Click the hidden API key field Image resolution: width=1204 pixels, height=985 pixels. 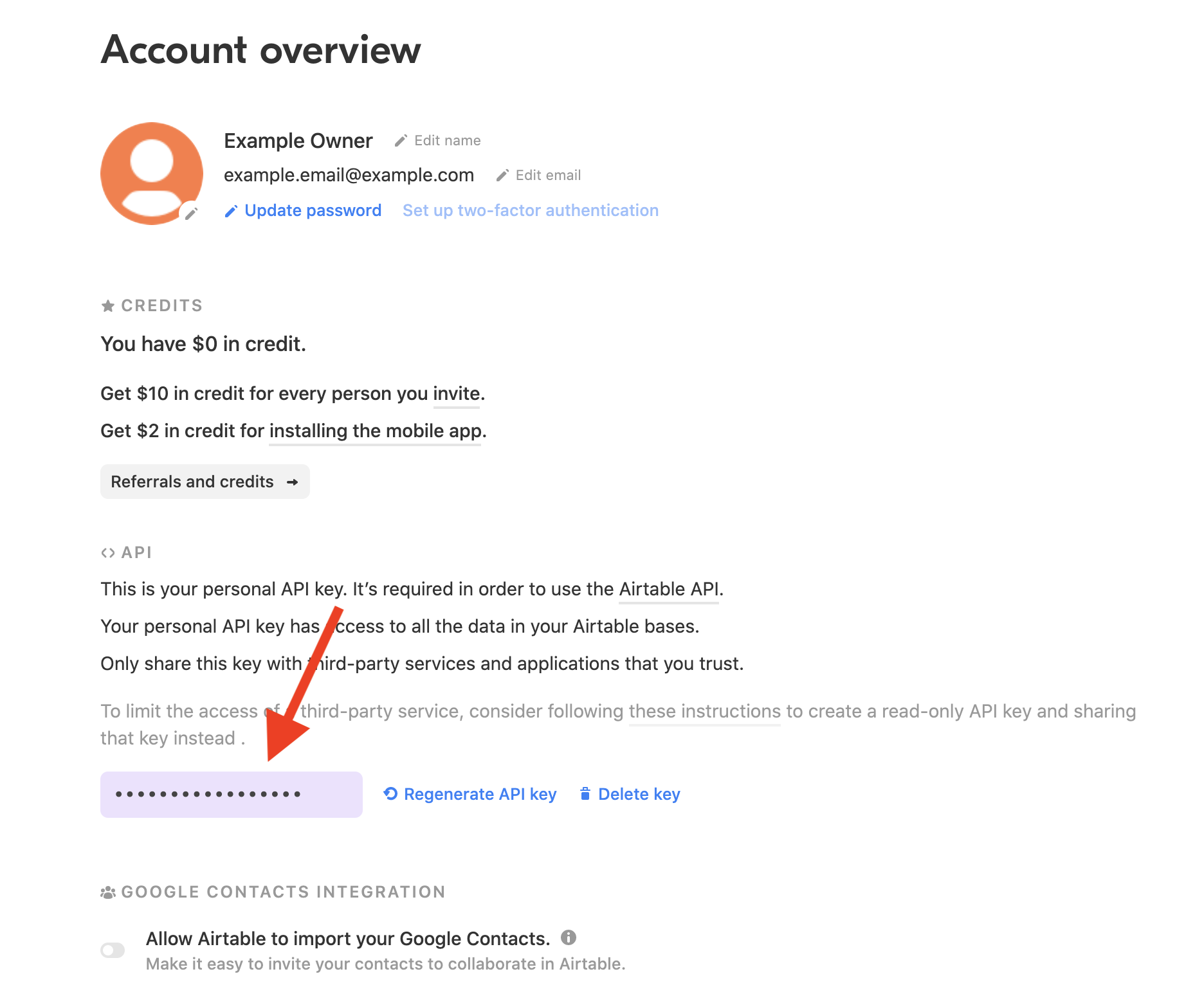232,795
